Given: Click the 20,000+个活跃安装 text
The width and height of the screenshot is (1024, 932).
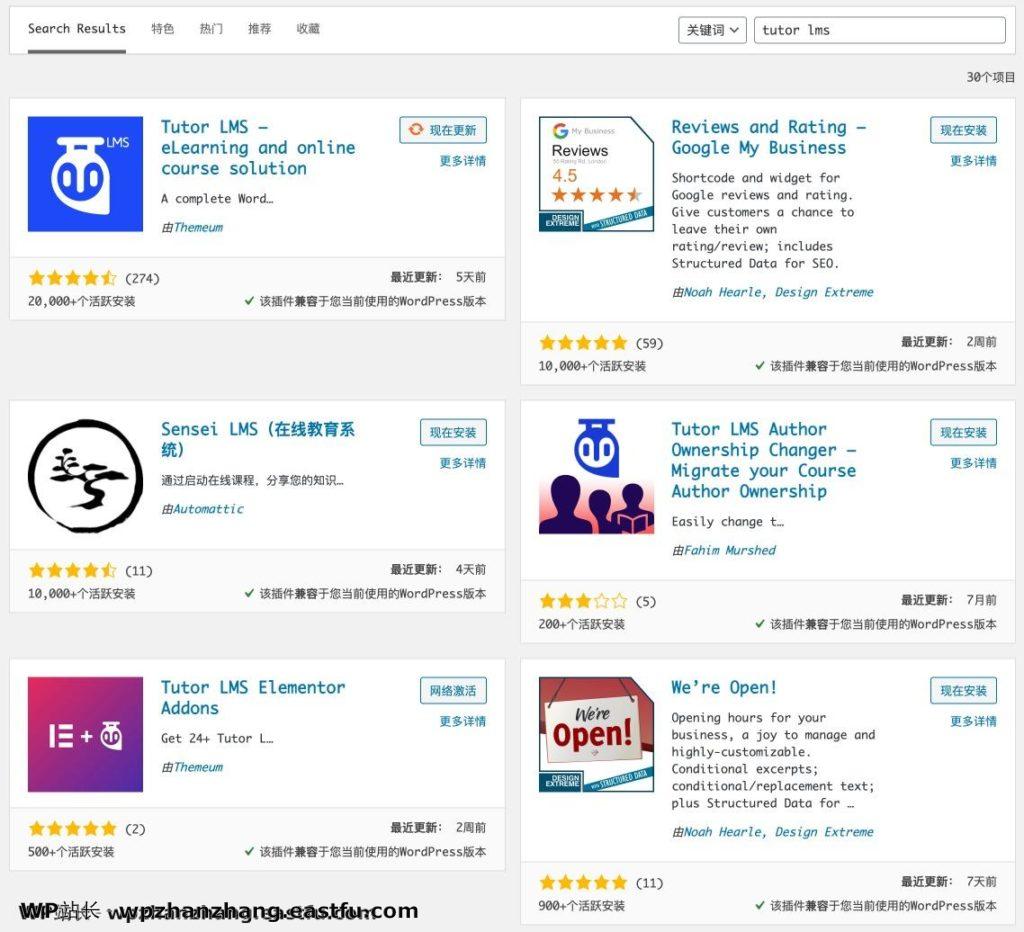Looking at the screenshot, I should [81, 301].
